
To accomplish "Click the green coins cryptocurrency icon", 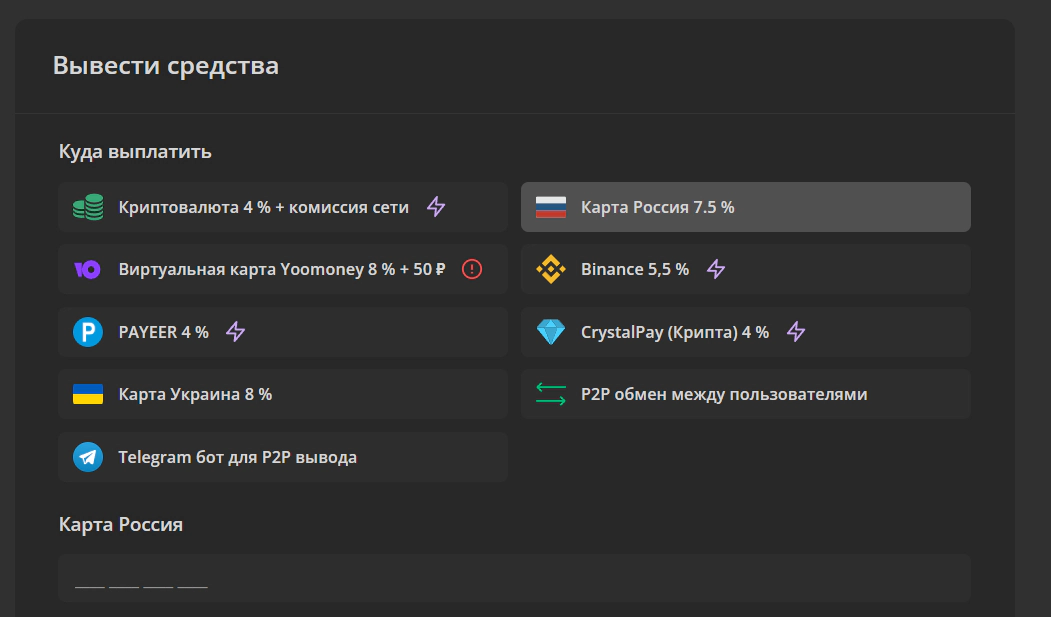I will point(88,207).
